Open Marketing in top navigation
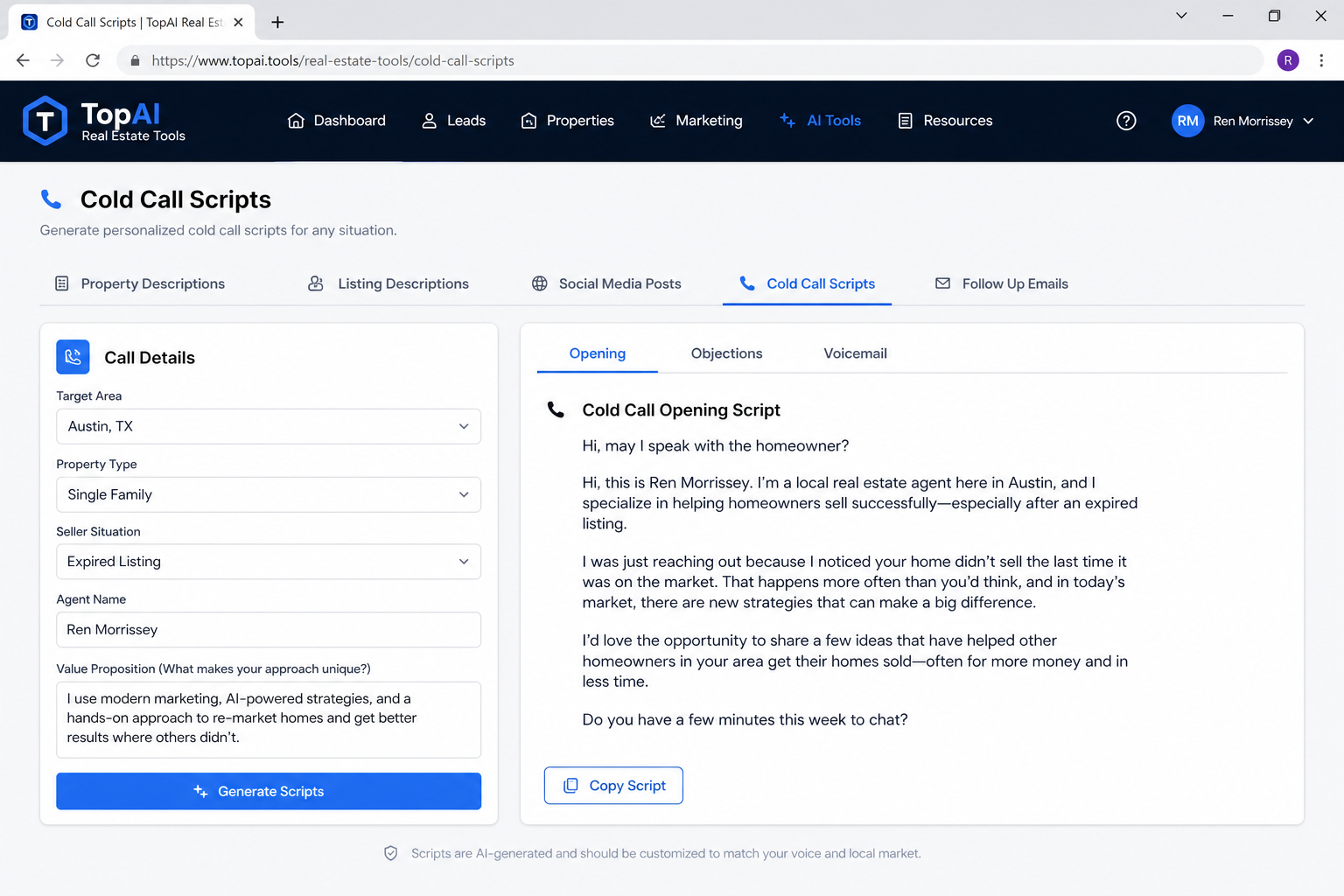The height and width of the screenshot is (896, 1344). tap(696, 121)
